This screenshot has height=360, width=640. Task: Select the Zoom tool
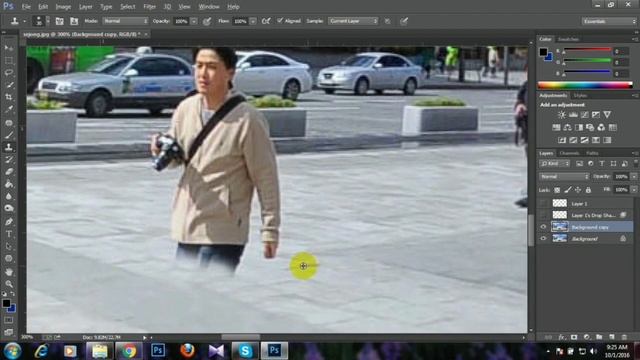(x=9, y=284)
